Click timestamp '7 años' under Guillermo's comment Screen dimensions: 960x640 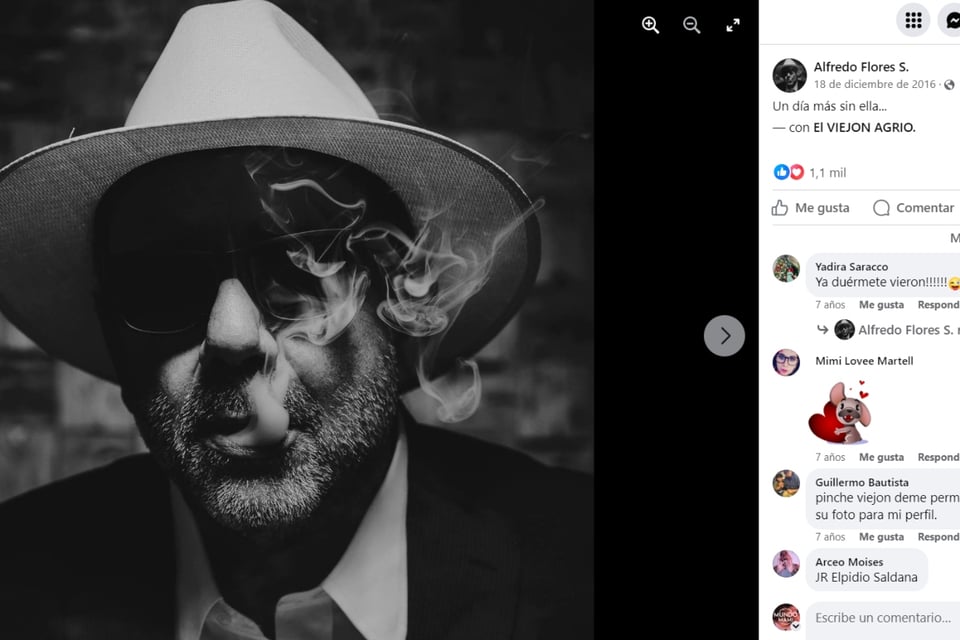(x=830, y=536)
